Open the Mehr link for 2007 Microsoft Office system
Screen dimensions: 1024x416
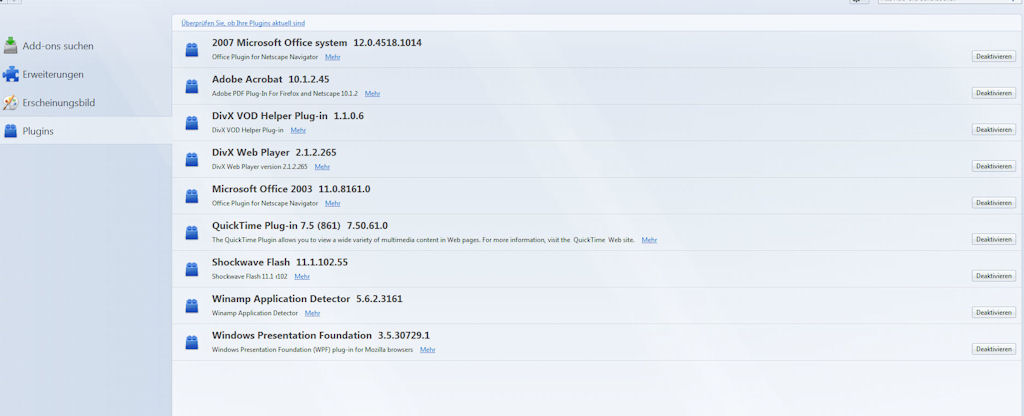click(332, 57)
